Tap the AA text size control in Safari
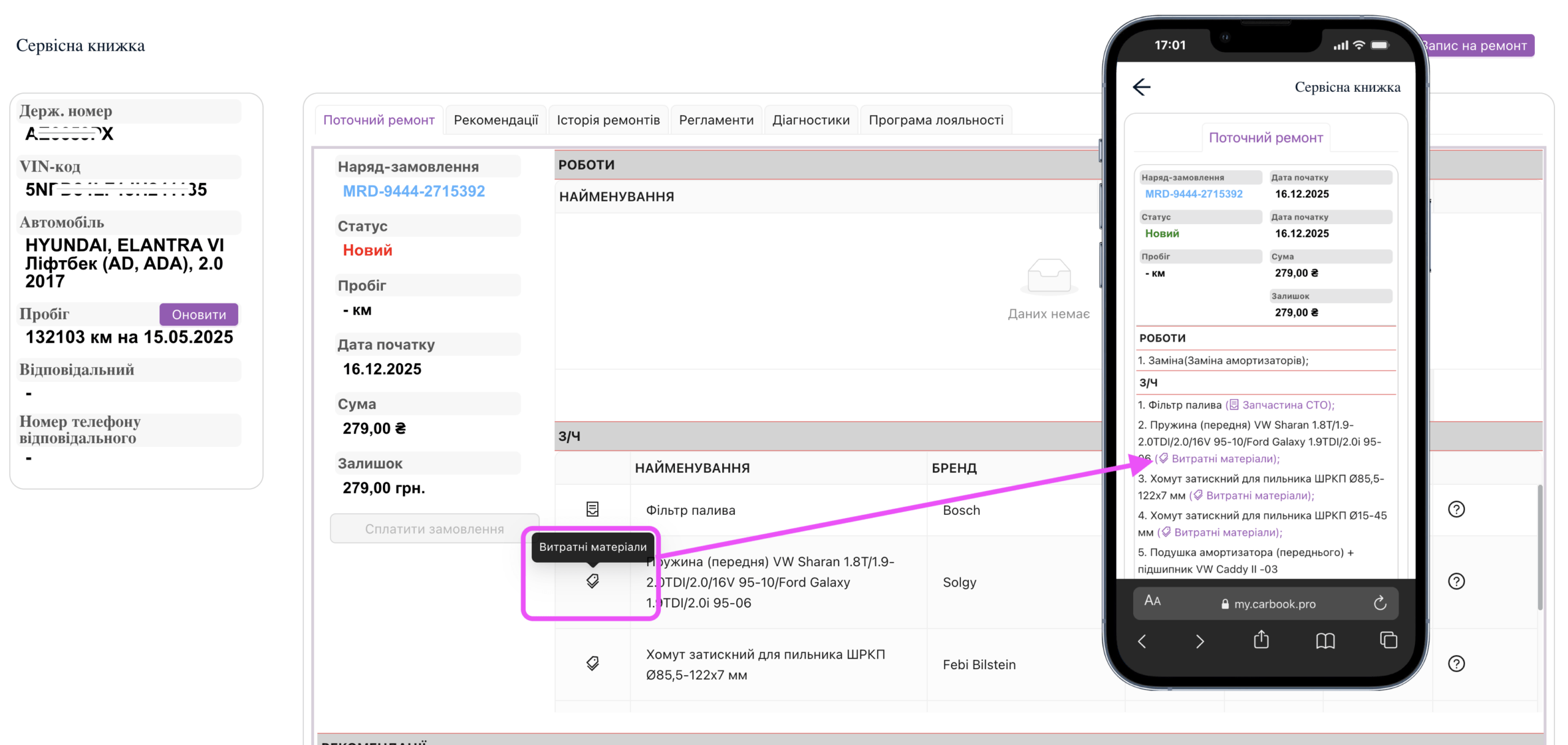Image resolution: width=1568 pixels, height=745 pixels. tap(1152, 601)
